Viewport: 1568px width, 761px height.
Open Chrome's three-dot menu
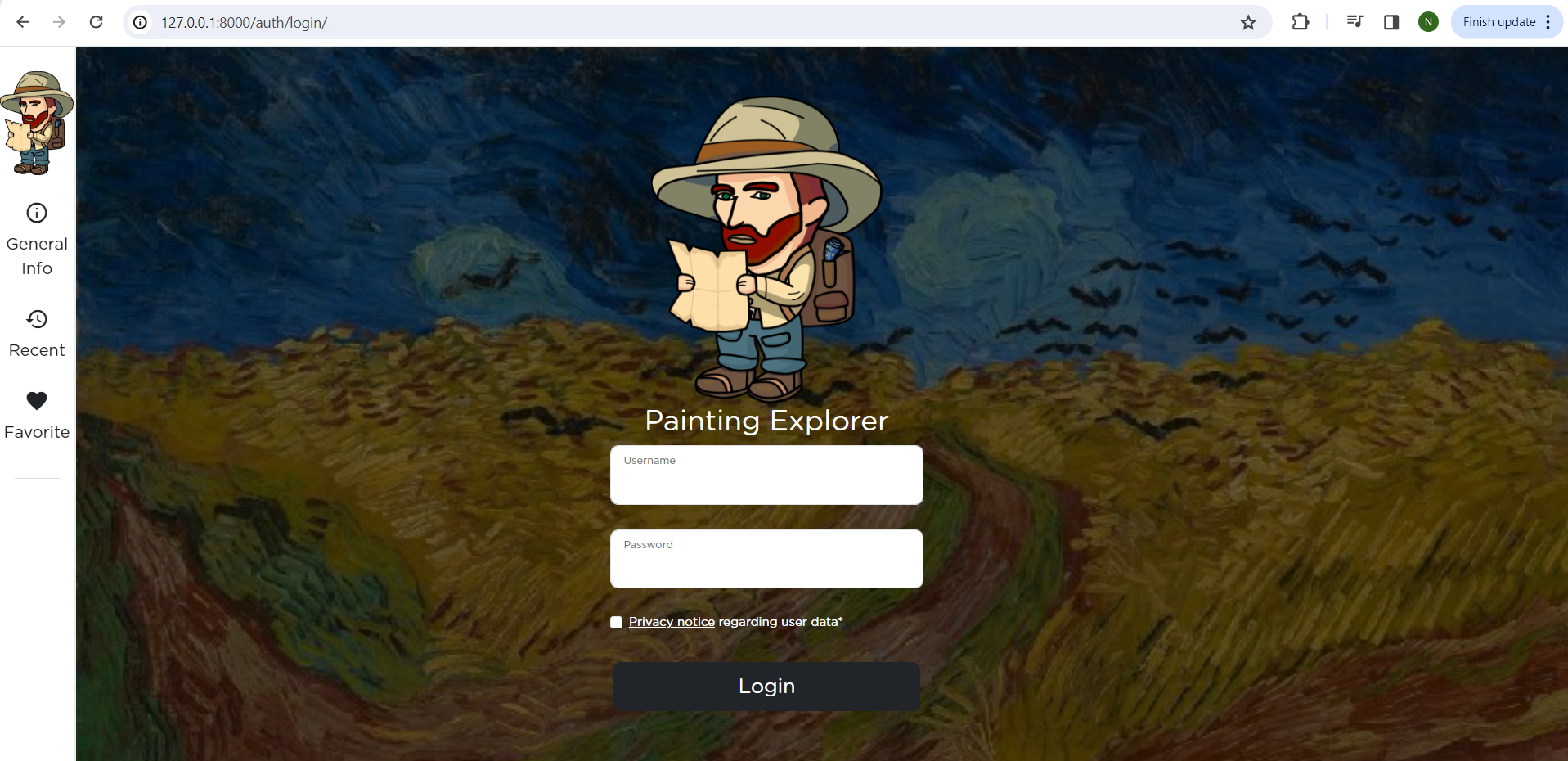click(x=1548, y=22)
